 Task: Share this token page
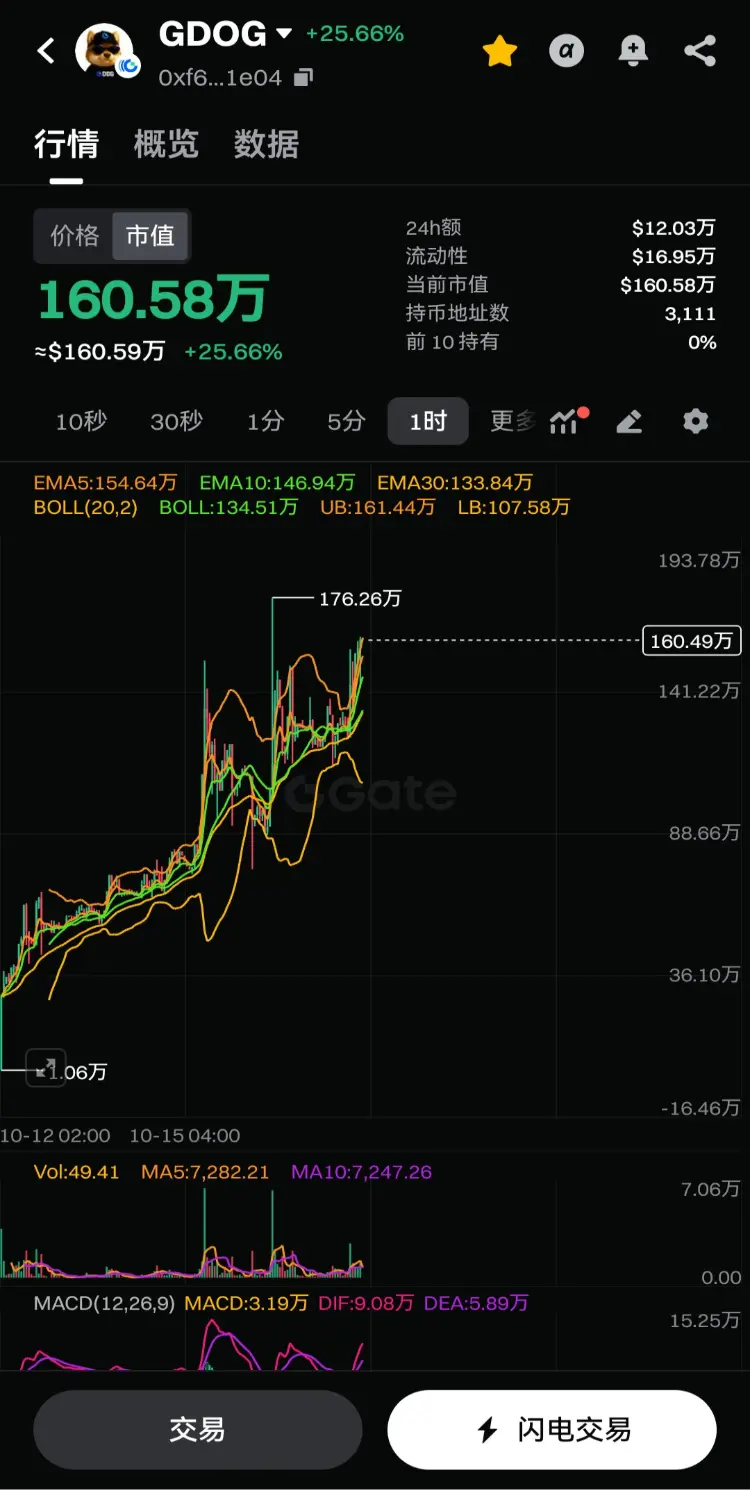point(700,51)
